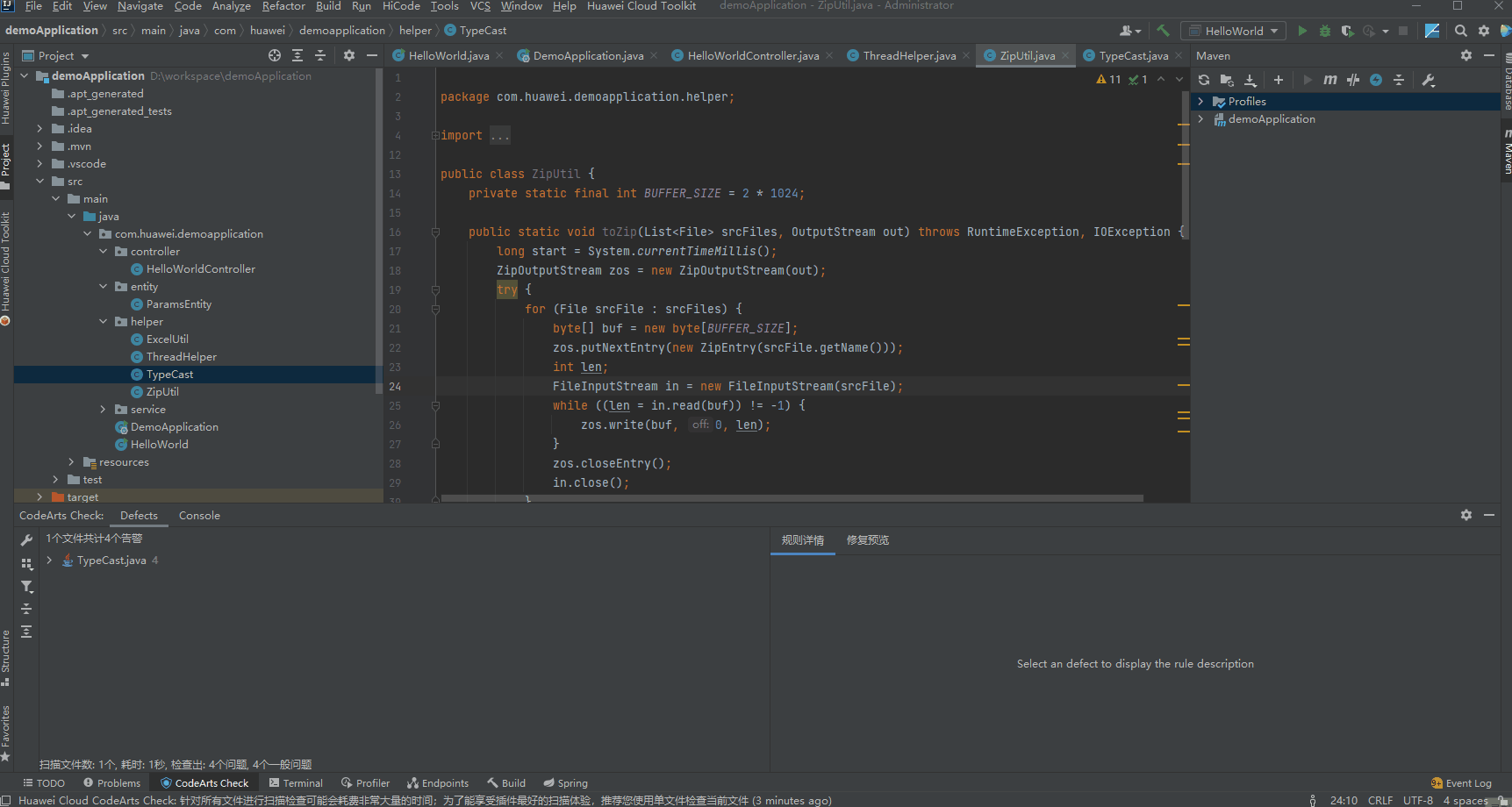Filter defects in the CodeArts Check panel

coord(26,586)
